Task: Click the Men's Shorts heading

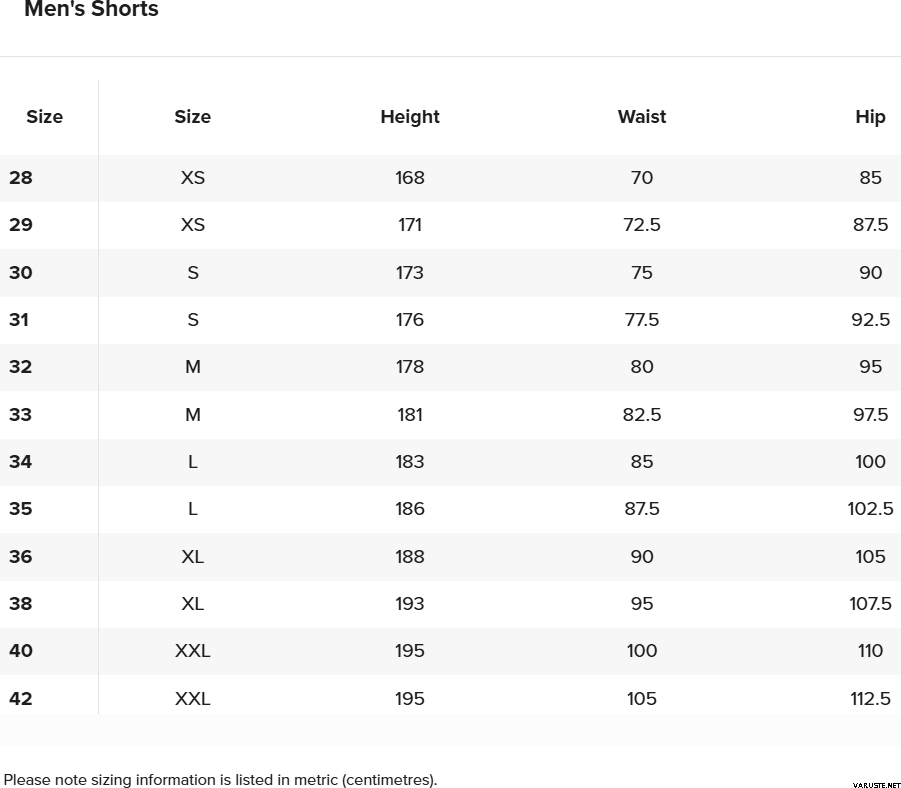Action: click(91, 10)
